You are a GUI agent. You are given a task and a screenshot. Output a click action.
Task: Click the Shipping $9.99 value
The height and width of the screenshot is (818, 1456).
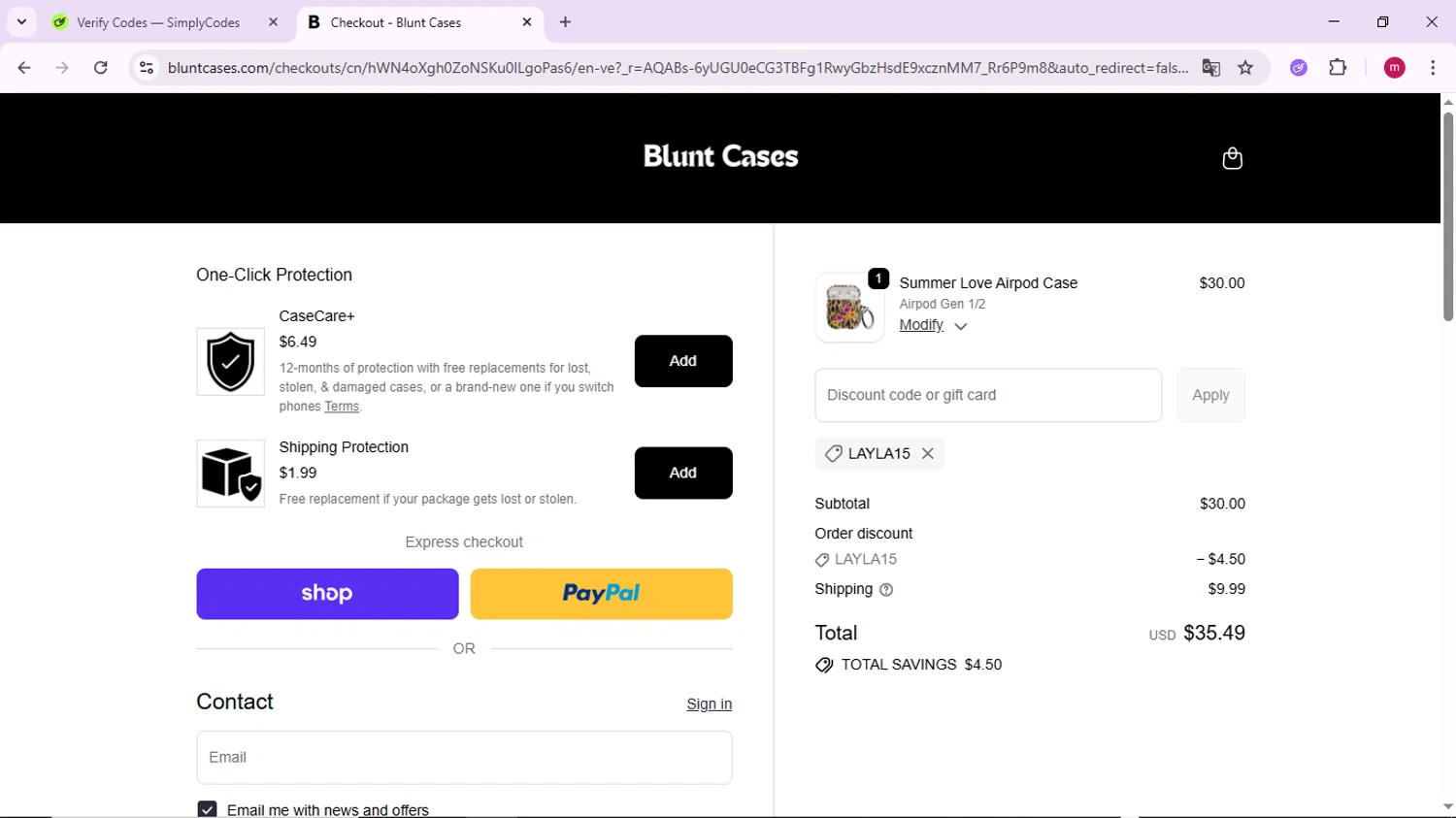click(x=1226, y=589)
